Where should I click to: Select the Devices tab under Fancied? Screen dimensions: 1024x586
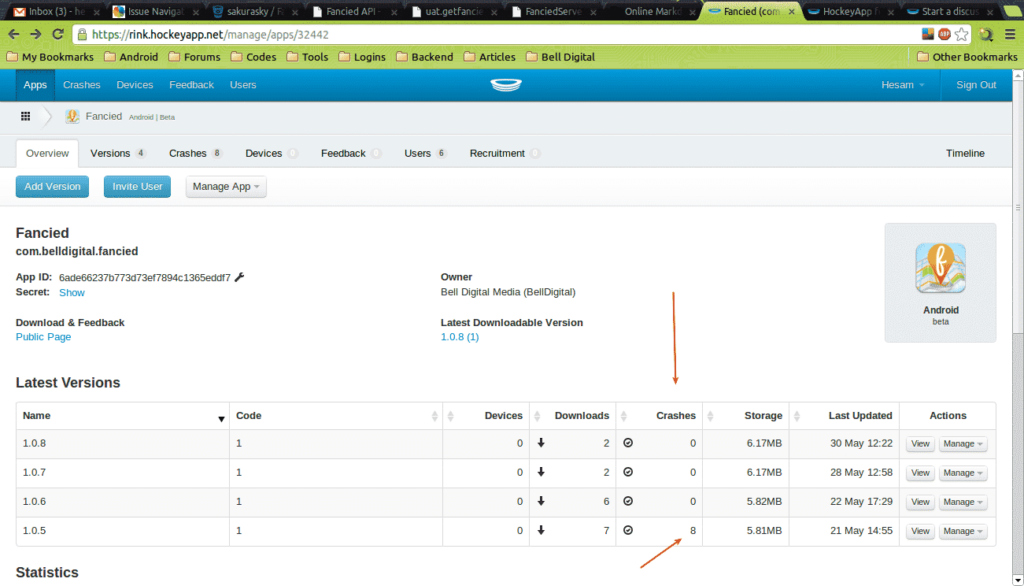point(271,153)
